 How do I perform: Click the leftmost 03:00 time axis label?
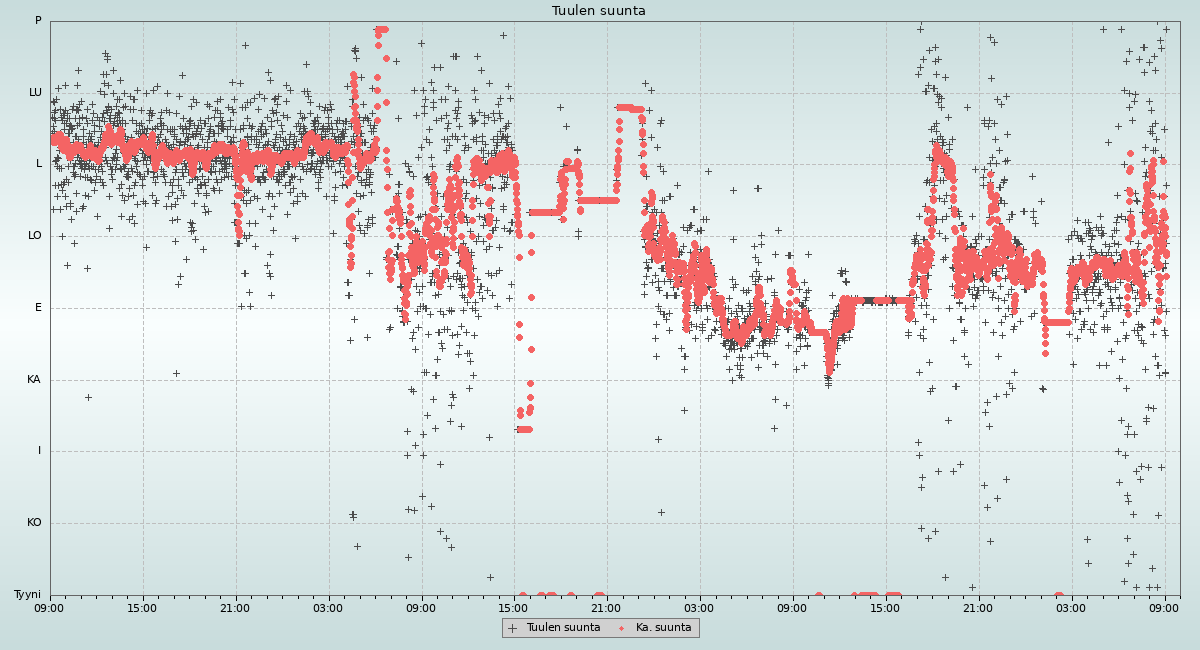click(328, 607)
